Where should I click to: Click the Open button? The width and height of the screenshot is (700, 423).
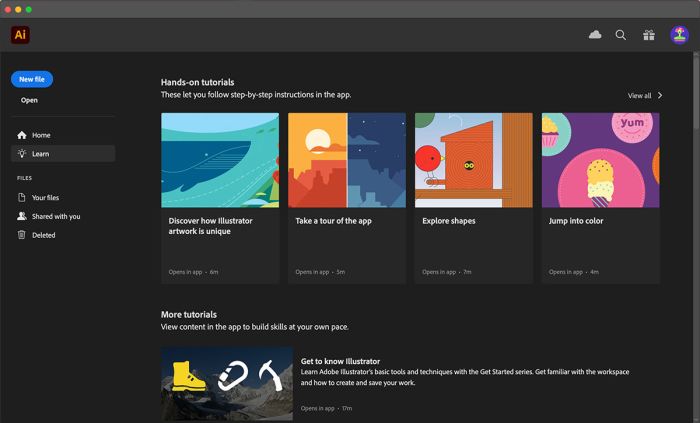pos(30,100)
